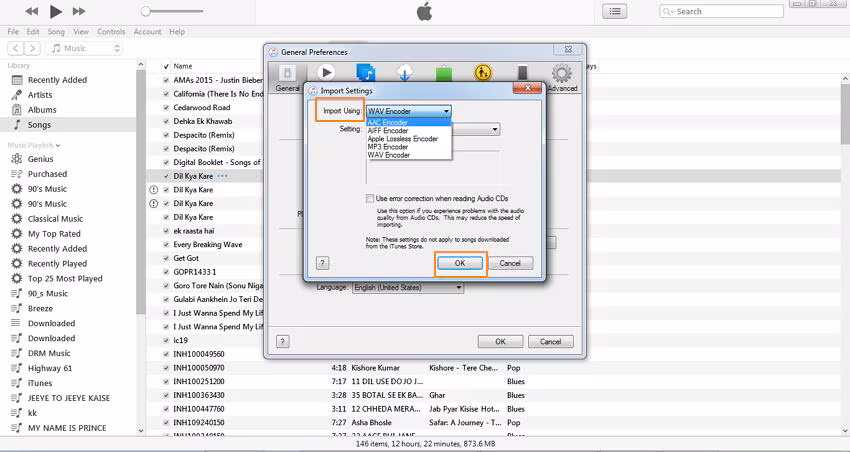The width and height of the screenshot is (850, 452).
Task: Click Cancel in Import Settings dialog
Action: 510,263
